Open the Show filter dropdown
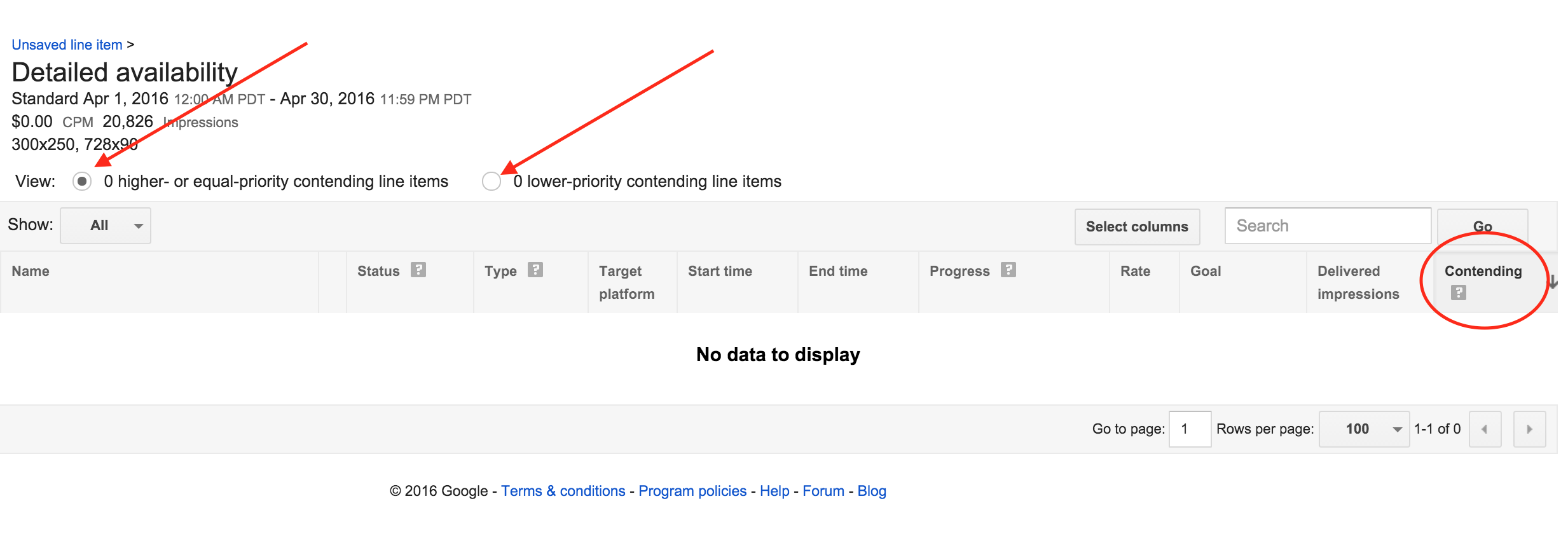The image size is (1568, 543). (x=106, y=226)
